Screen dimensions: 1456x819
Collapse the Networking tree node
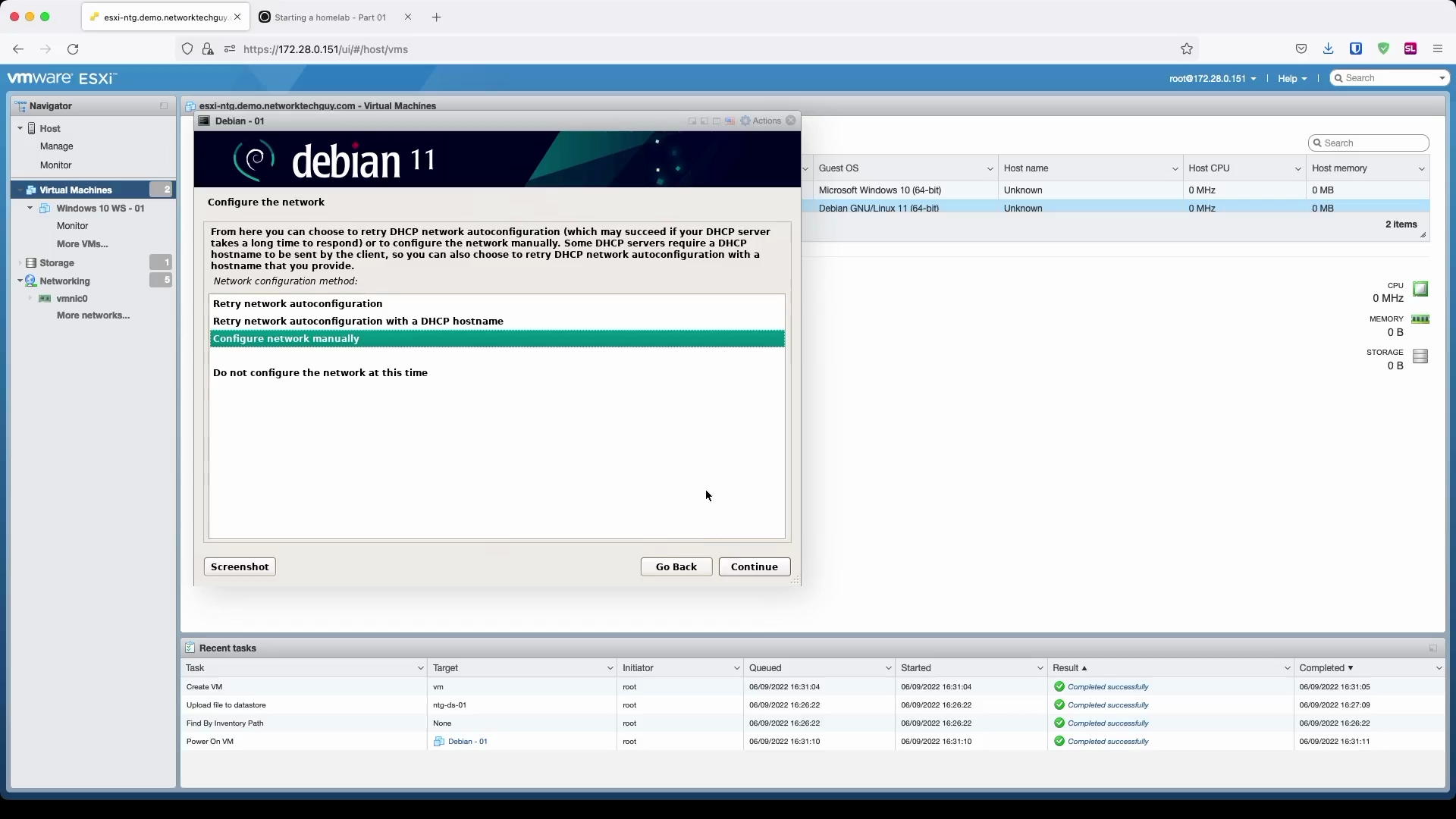pyautogui.click(x=20, y=281)
